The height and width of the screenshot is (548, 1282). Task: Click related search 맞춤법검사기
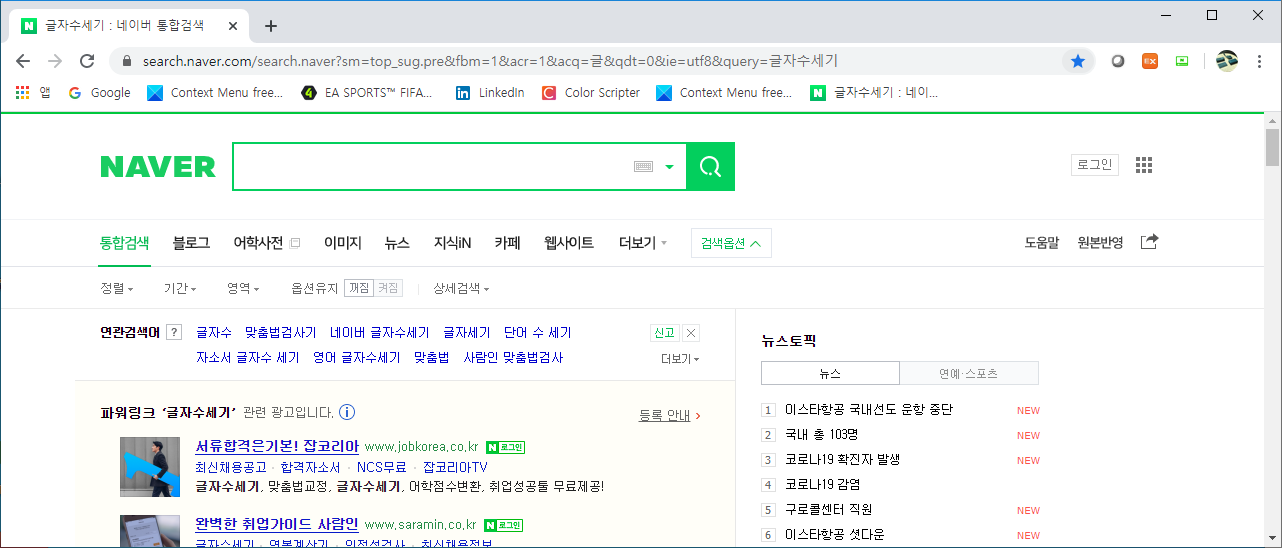tap(280, 333)
